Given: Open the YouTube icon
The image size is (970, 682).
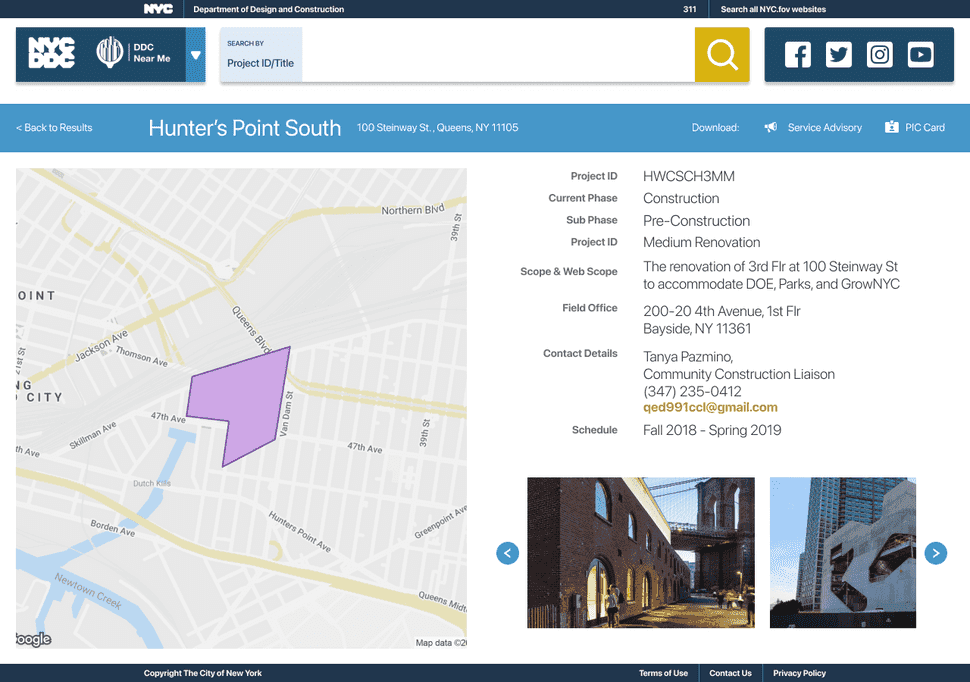Looking at the screenshot, I should 921,54.
